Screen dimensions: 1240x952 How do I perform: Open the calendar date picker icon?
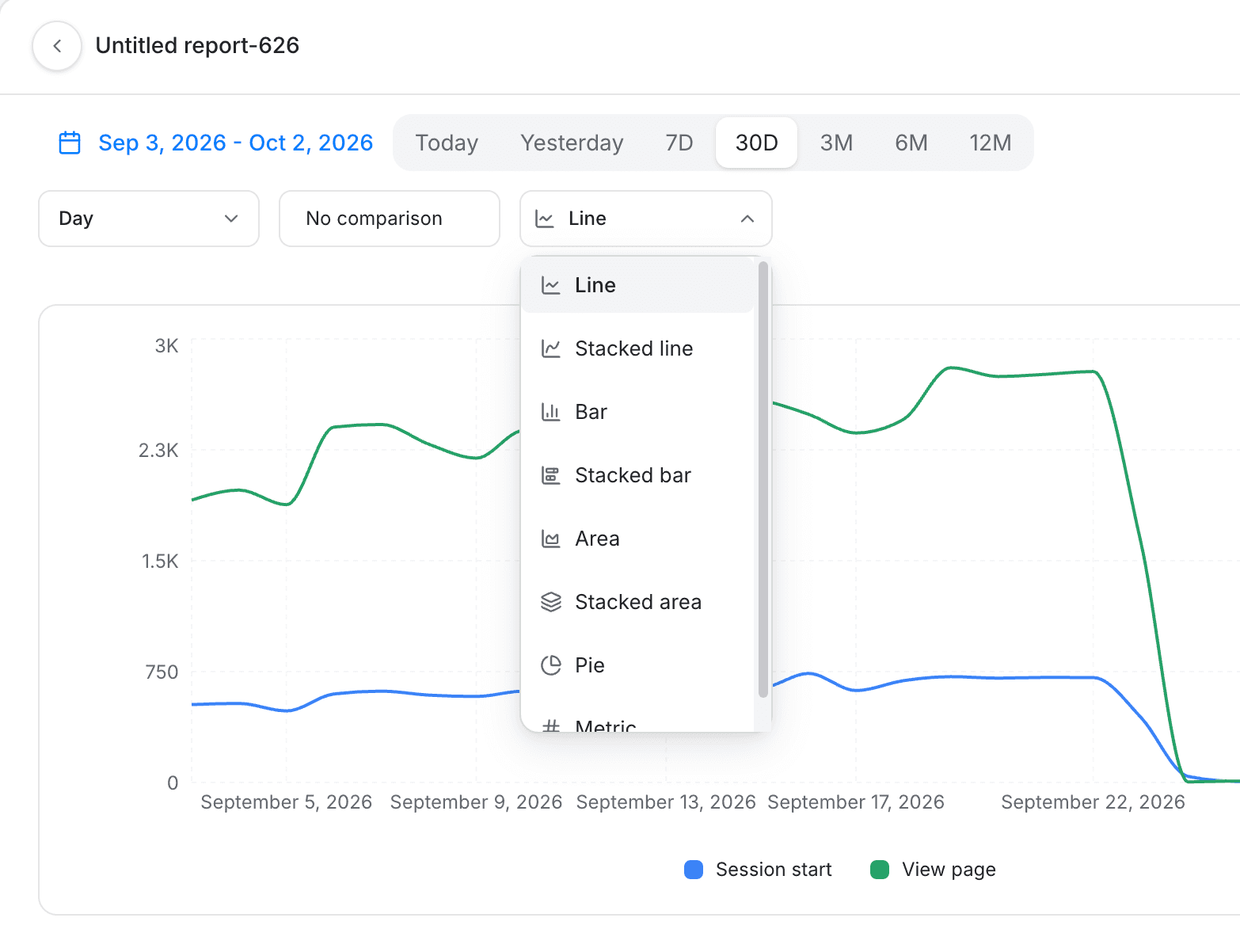click(70, 143)
